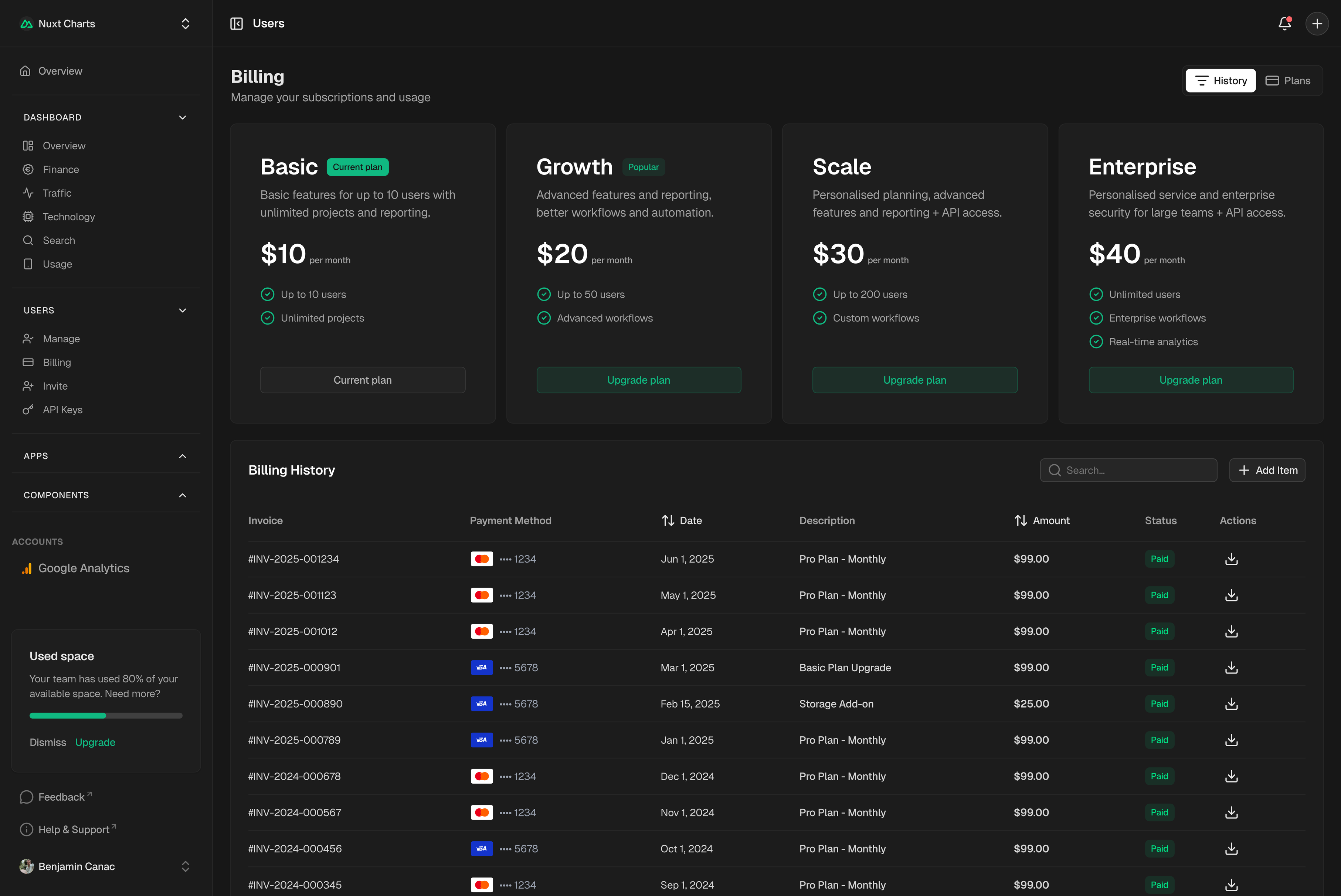
Task: Click Upgrade plan for Growth
Action: (x=638, y=380)
